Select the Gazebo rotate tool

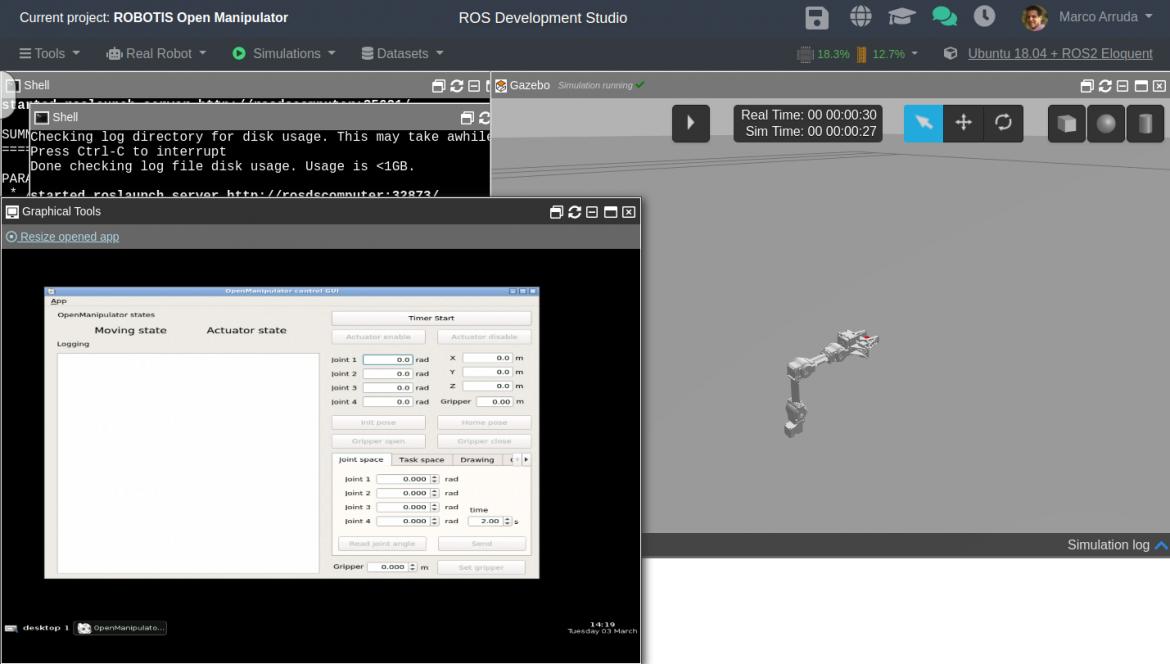(1004, 123)
